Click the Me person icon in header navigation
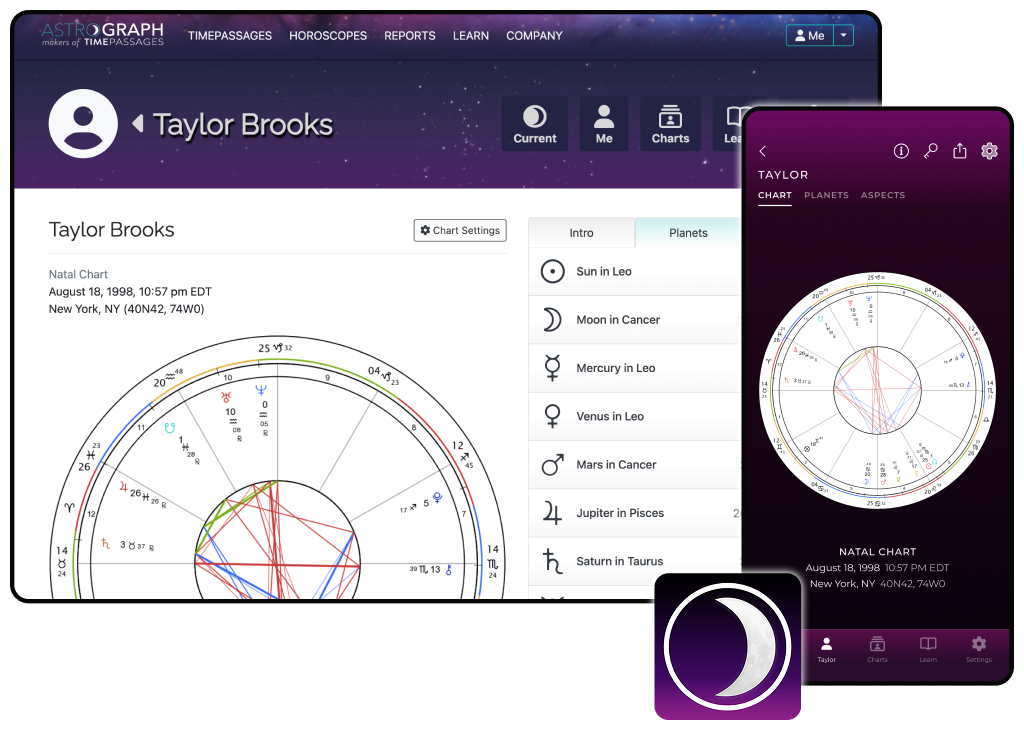The width and height of the screenshot is (1024, 731). pos(604,122)
